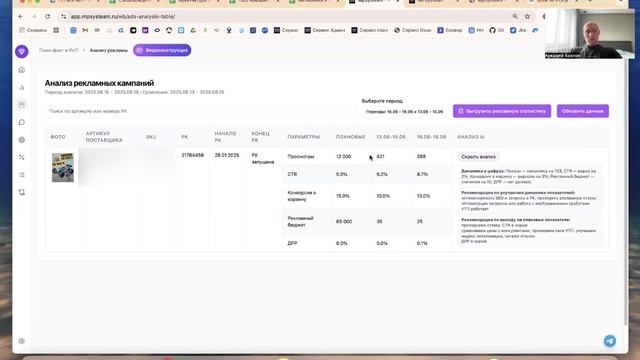Collapse AI analysis with Скрыть анализ
Viewport: 640px width, 360px height.
tap(478, 157)
